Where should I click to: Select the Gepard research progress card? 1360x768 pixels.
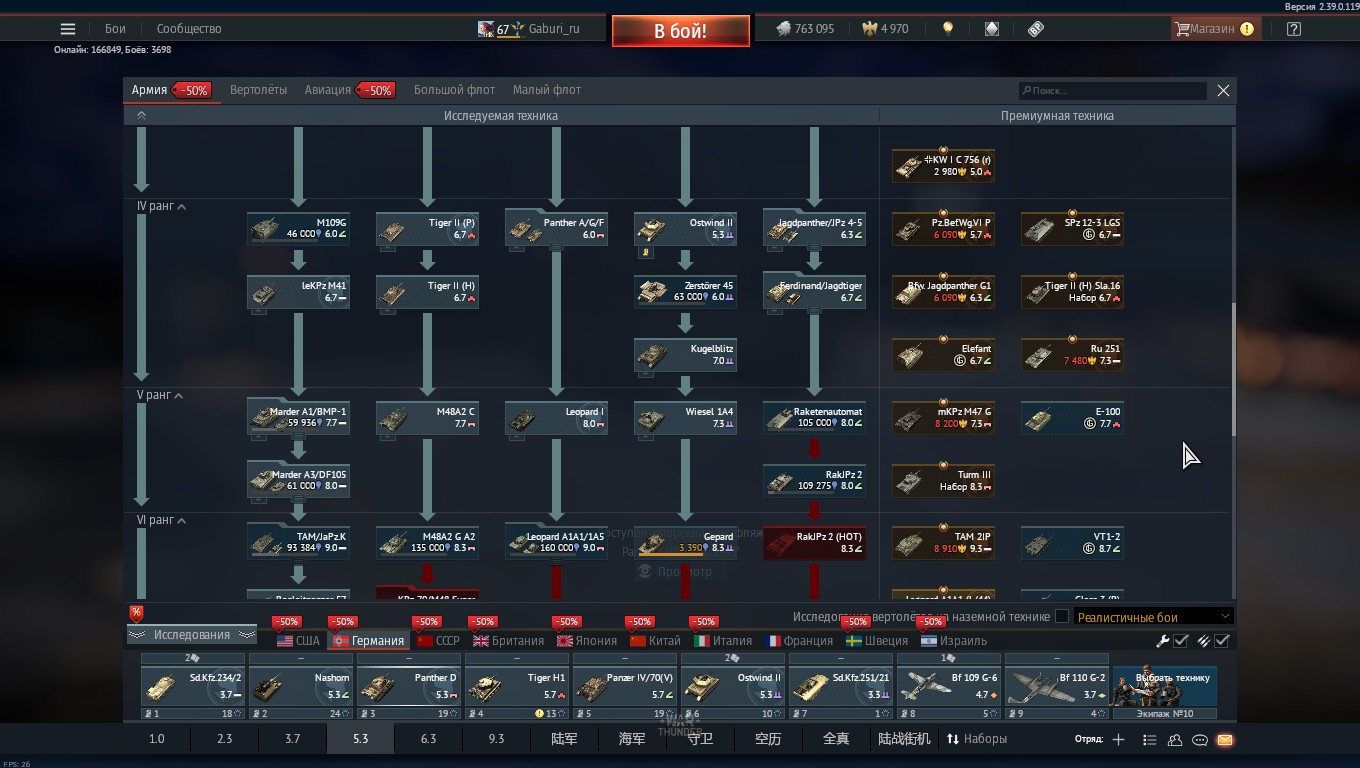pos(685,543)
